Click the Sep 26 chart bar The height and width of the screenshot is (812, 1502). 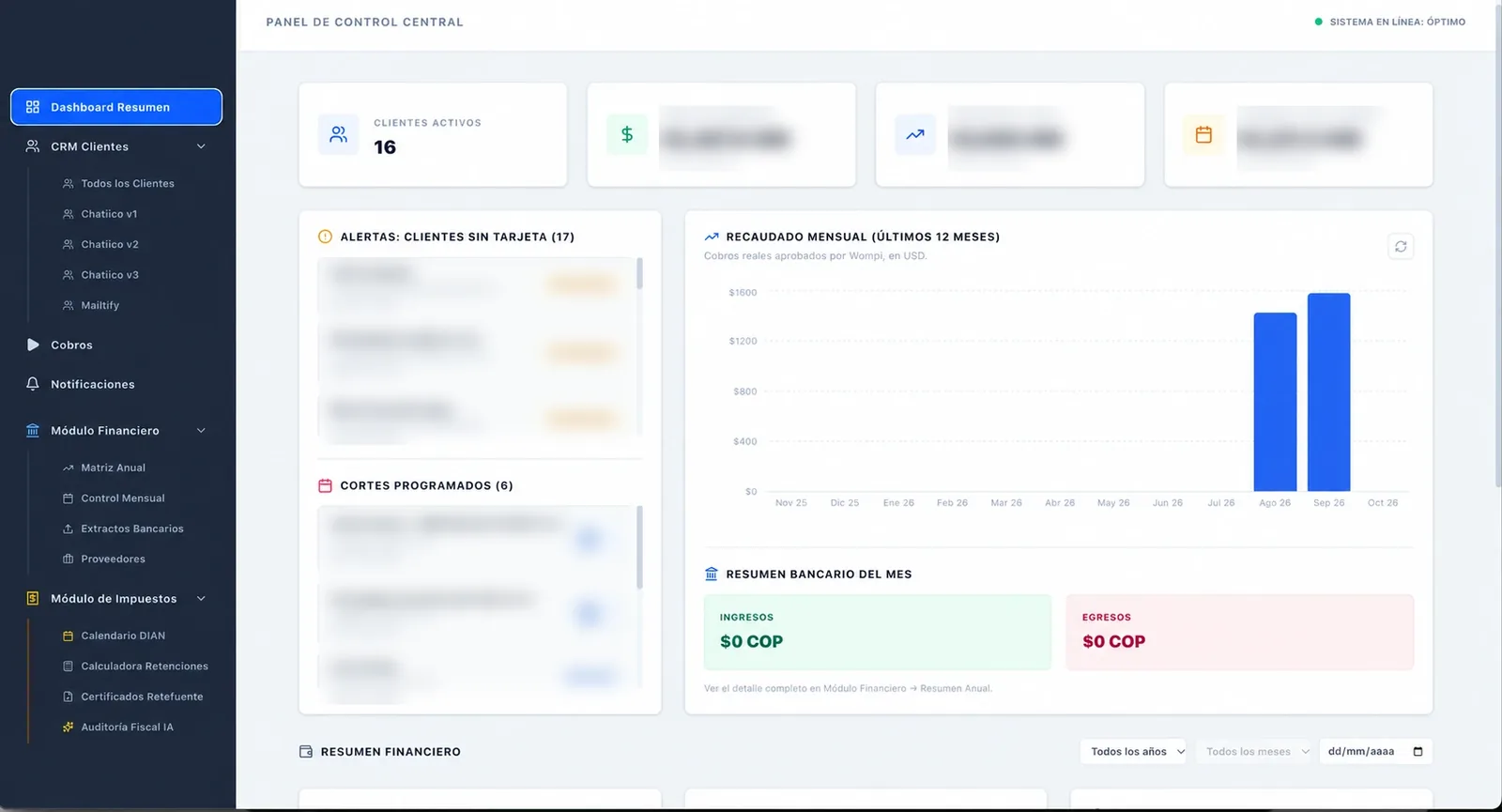coord(1329,392)
